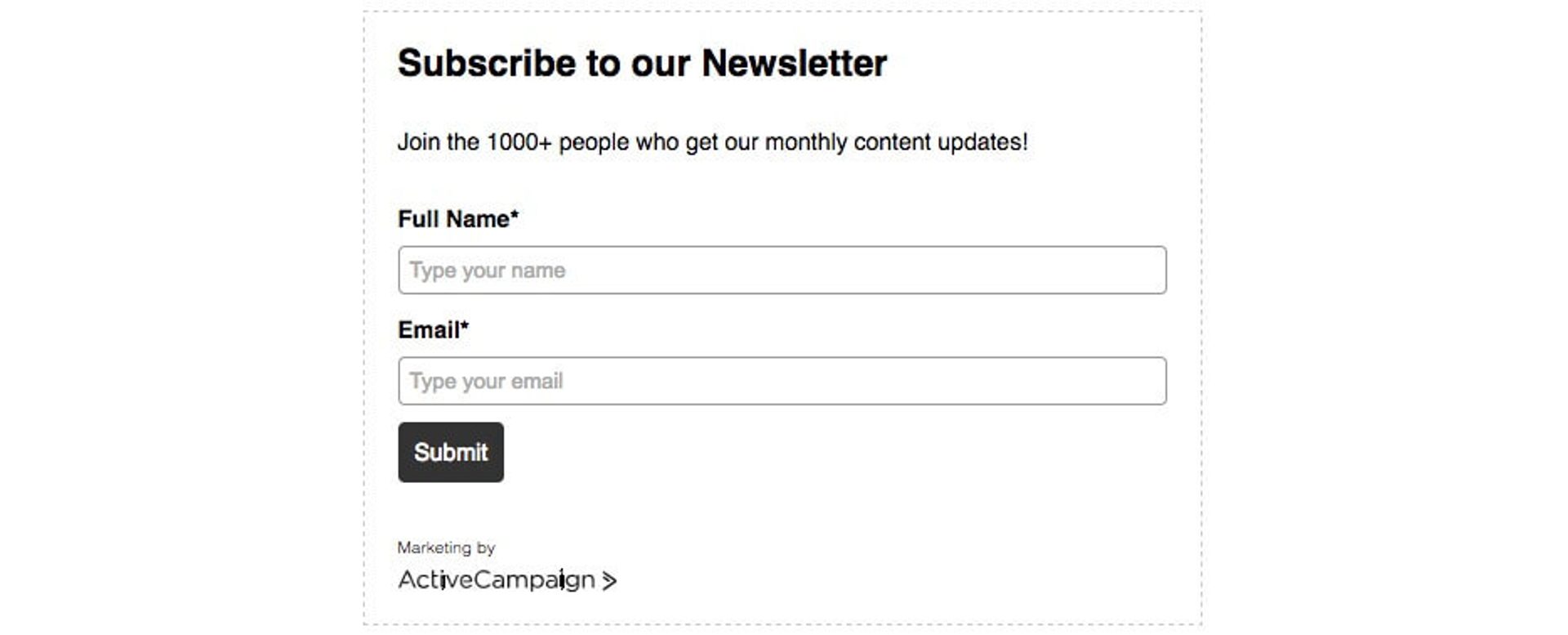Click the right end of Email field
The height and width of the screenshot is (635, 1568).
[x=1143, y=382]
